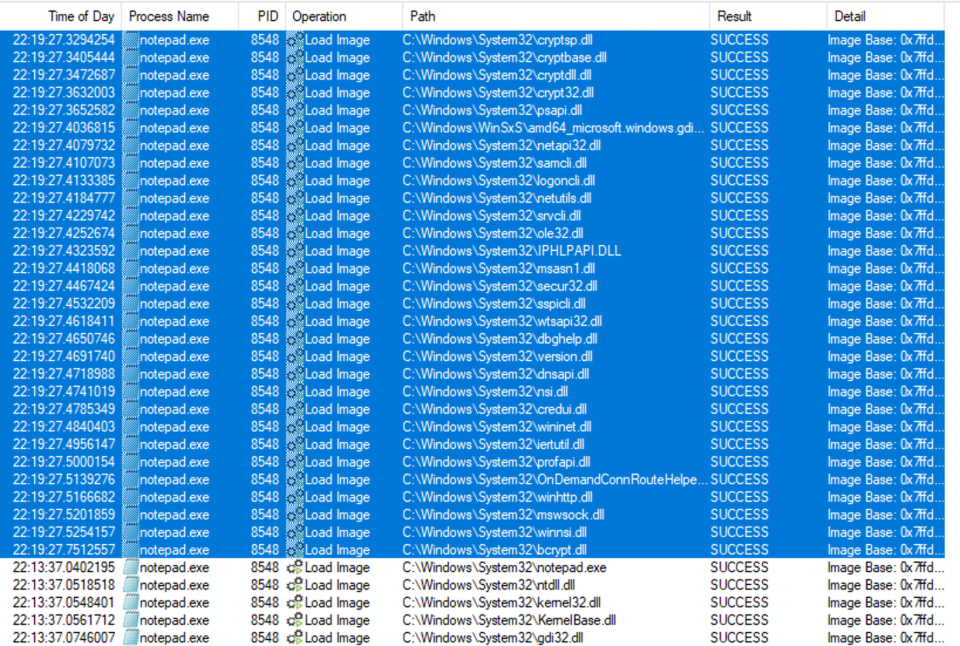The height and width of the screenshot is (646, 960).
Task: Click the Load Image icon in the psapi.dll row
Action: pos(295,110)
